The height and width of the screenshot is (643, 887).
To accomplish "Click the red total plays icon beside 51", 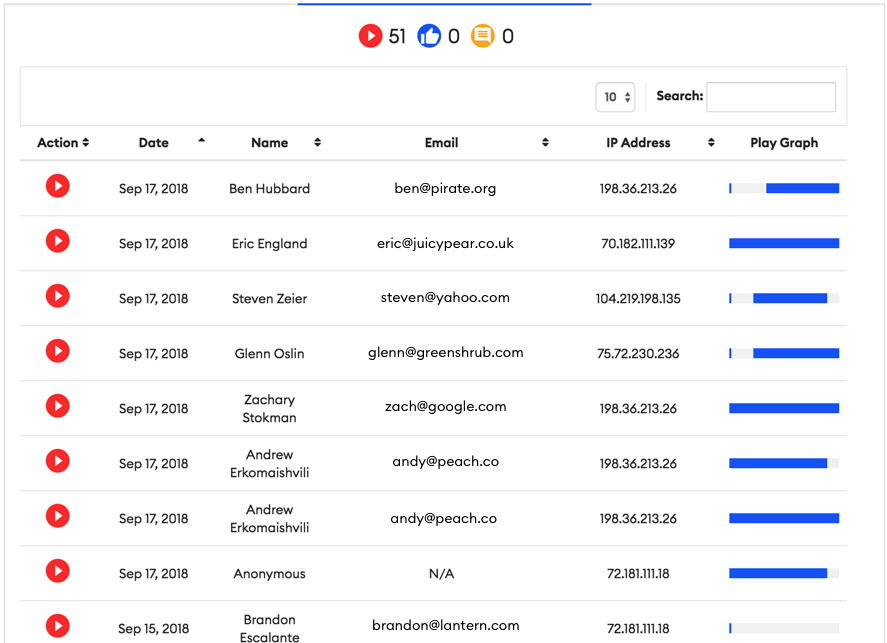I will click(x=371, y=36).
